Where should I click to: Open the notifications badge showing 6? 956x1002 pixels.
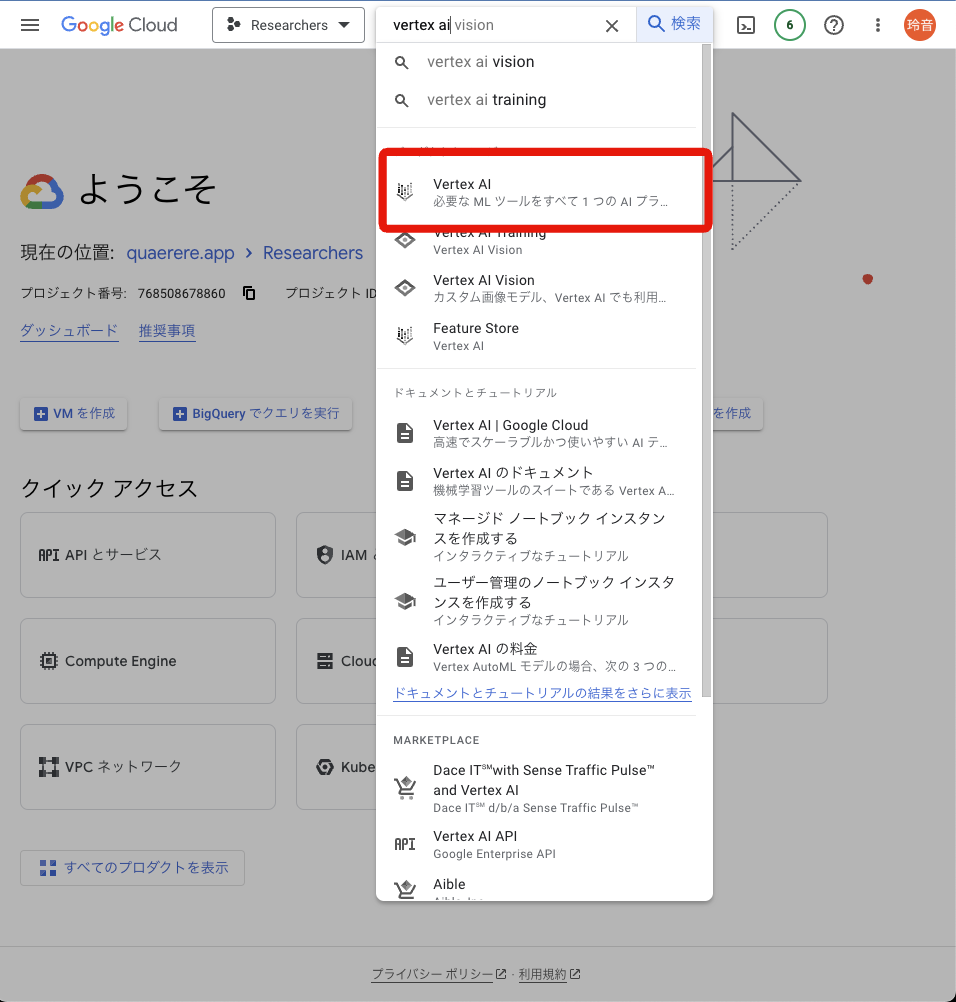tap(790, 25)
